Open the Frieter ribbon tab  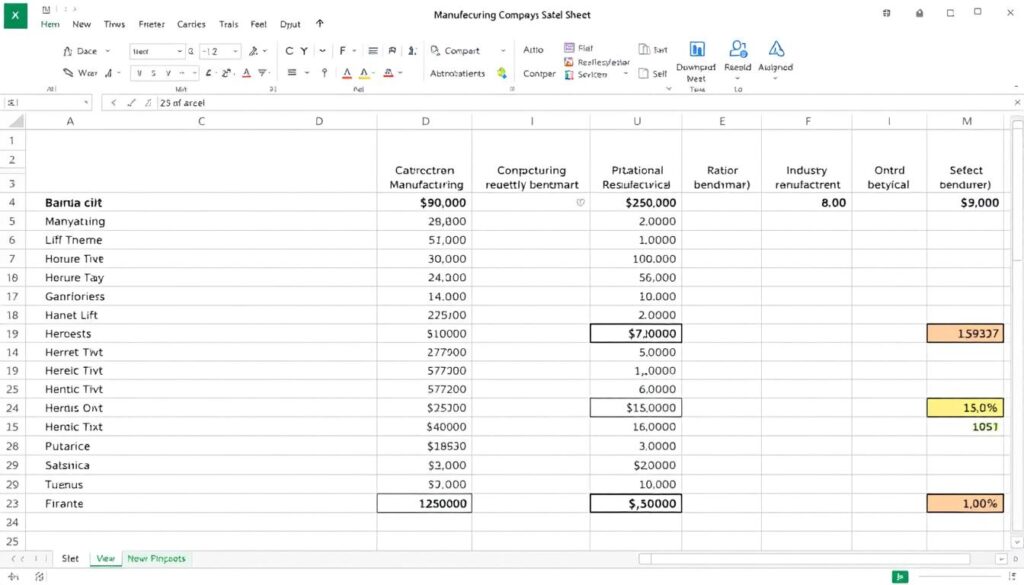pos(151,24)
